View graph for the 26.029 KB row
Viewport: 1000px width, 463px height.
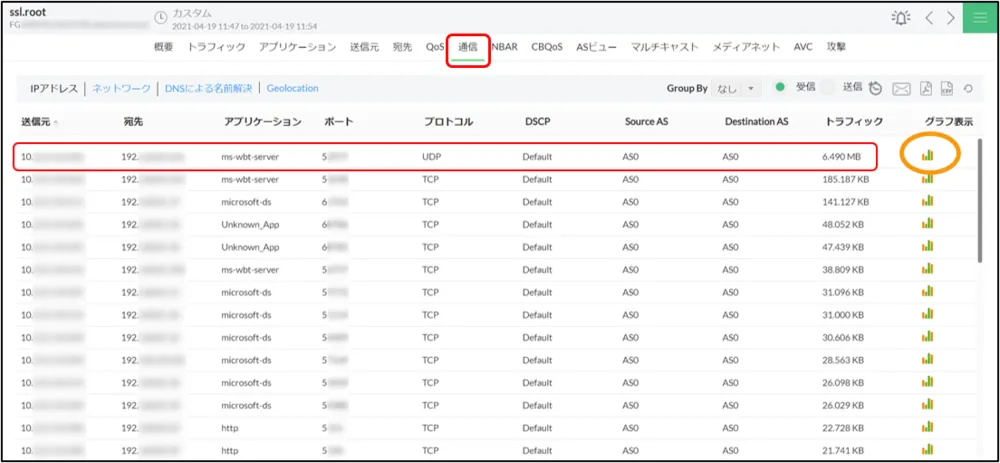(927, 406)
